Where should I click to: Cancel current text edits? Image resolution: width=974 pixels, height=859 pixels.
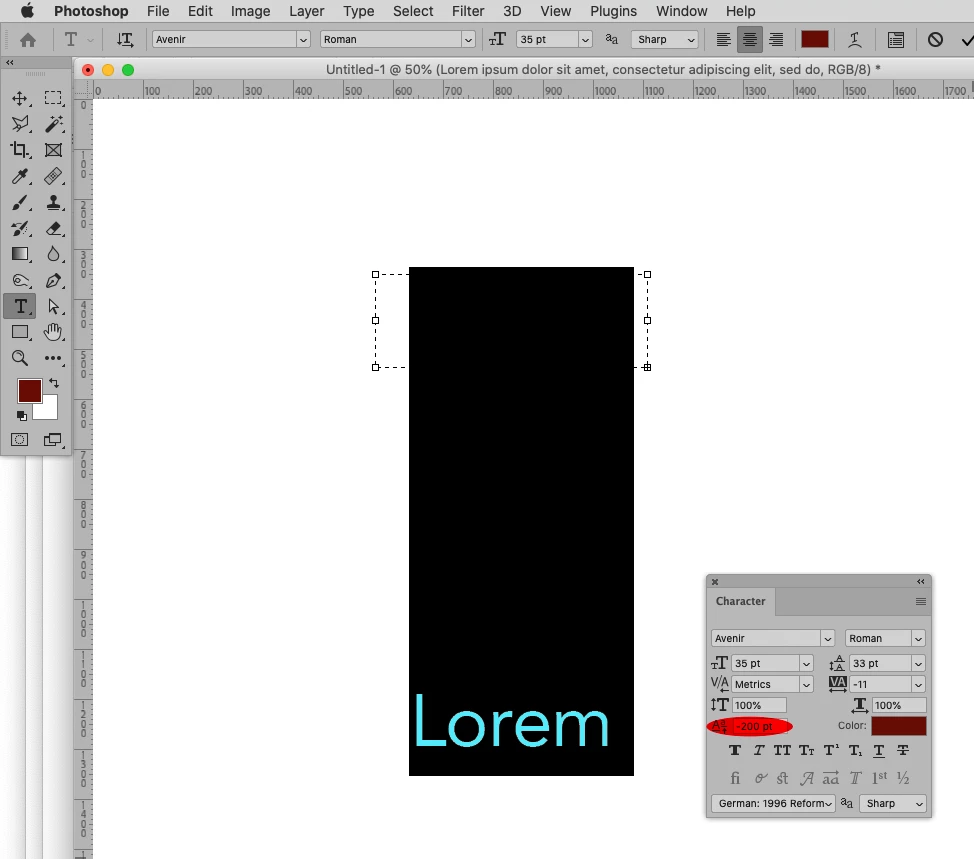click(935, 40)
